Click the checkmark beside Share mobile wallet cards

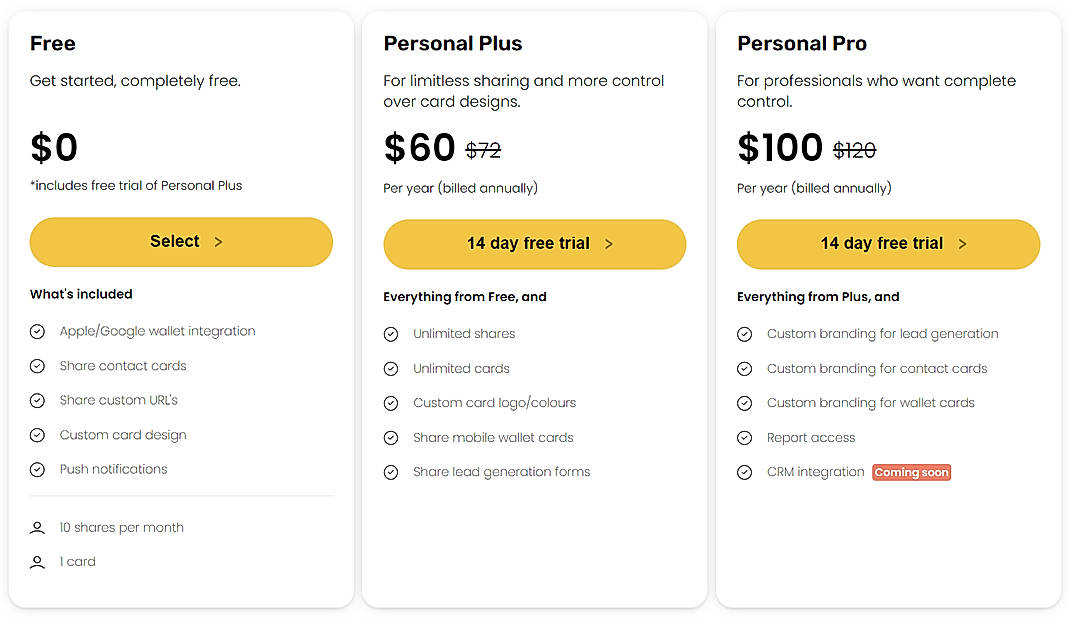pyautogui.click(x=391, y=437)
